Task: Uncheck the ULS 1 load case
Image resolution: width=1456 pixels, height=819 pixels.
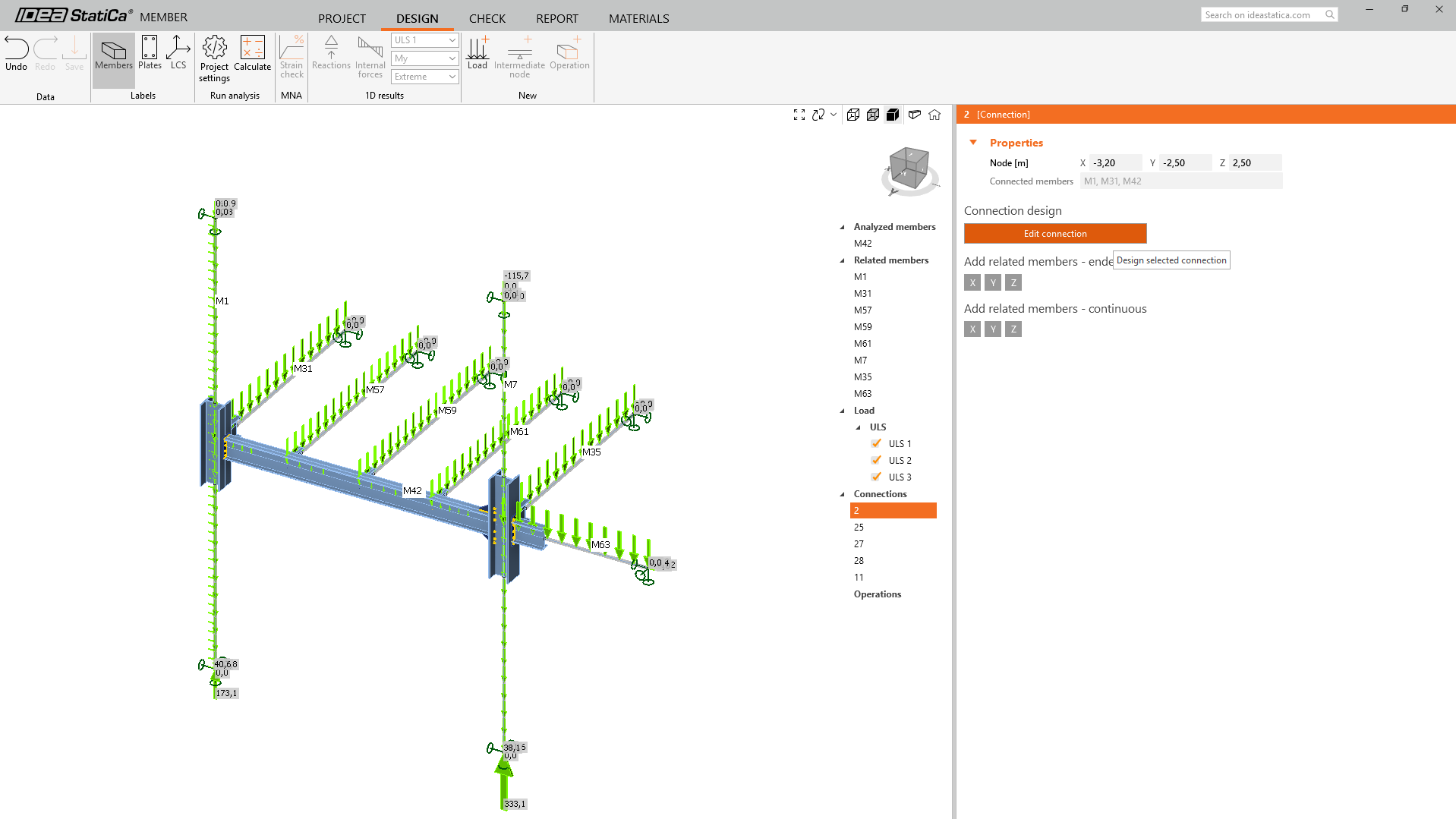Action: point(876,444)
